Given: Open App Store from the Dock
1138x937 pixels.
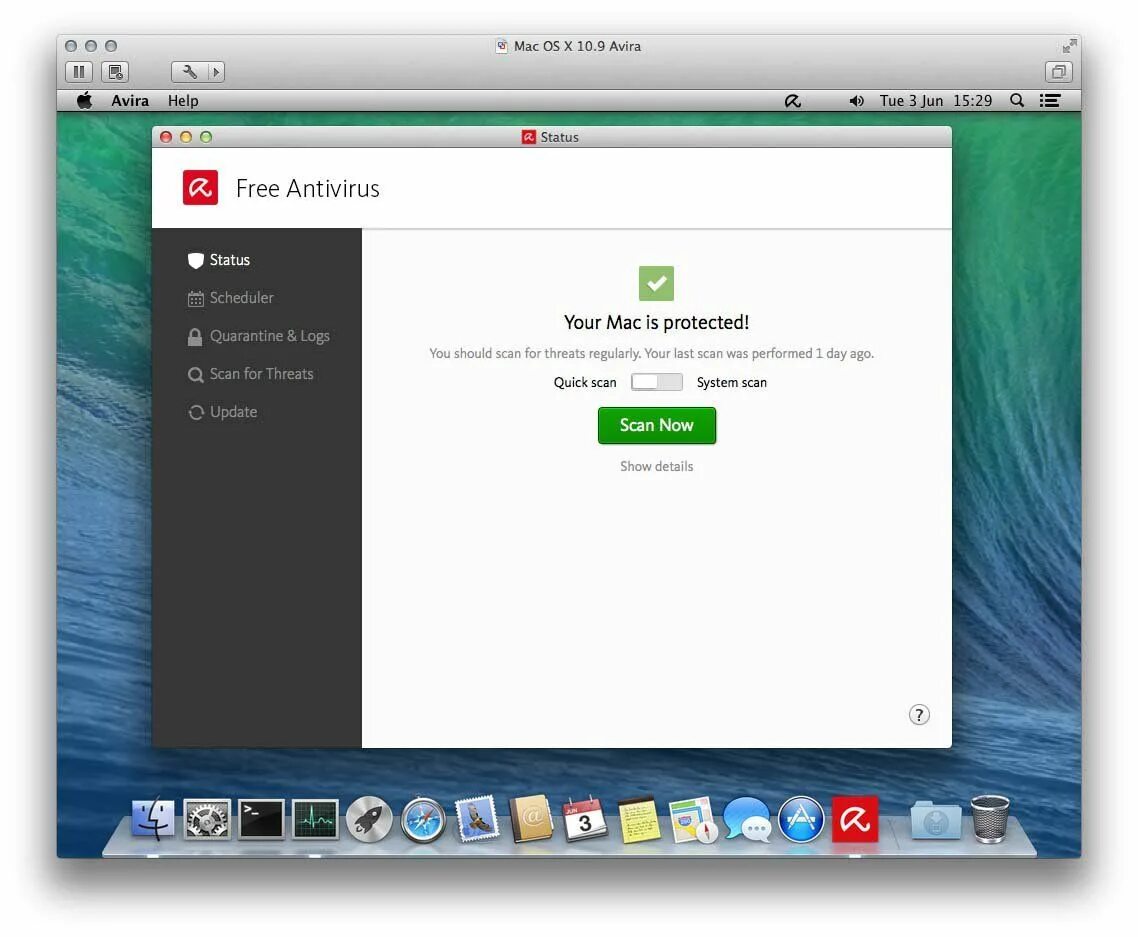Looking at the screenshot, I should [x=801, y=820].
